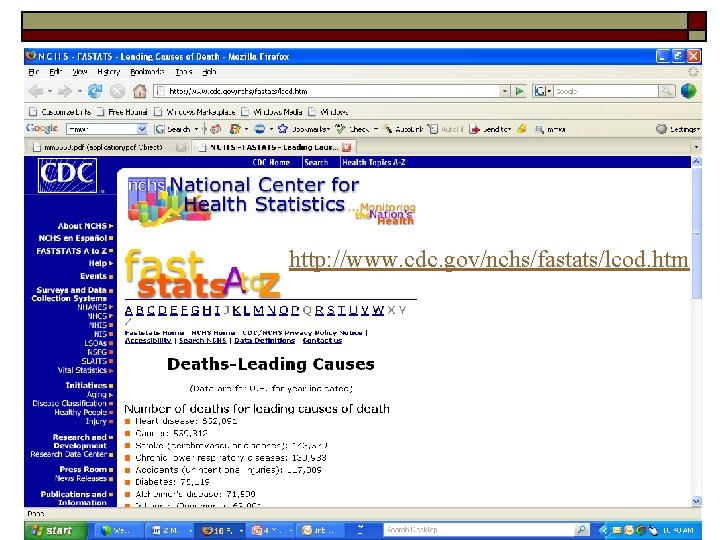Open the Help menu

tap(209, 72)
